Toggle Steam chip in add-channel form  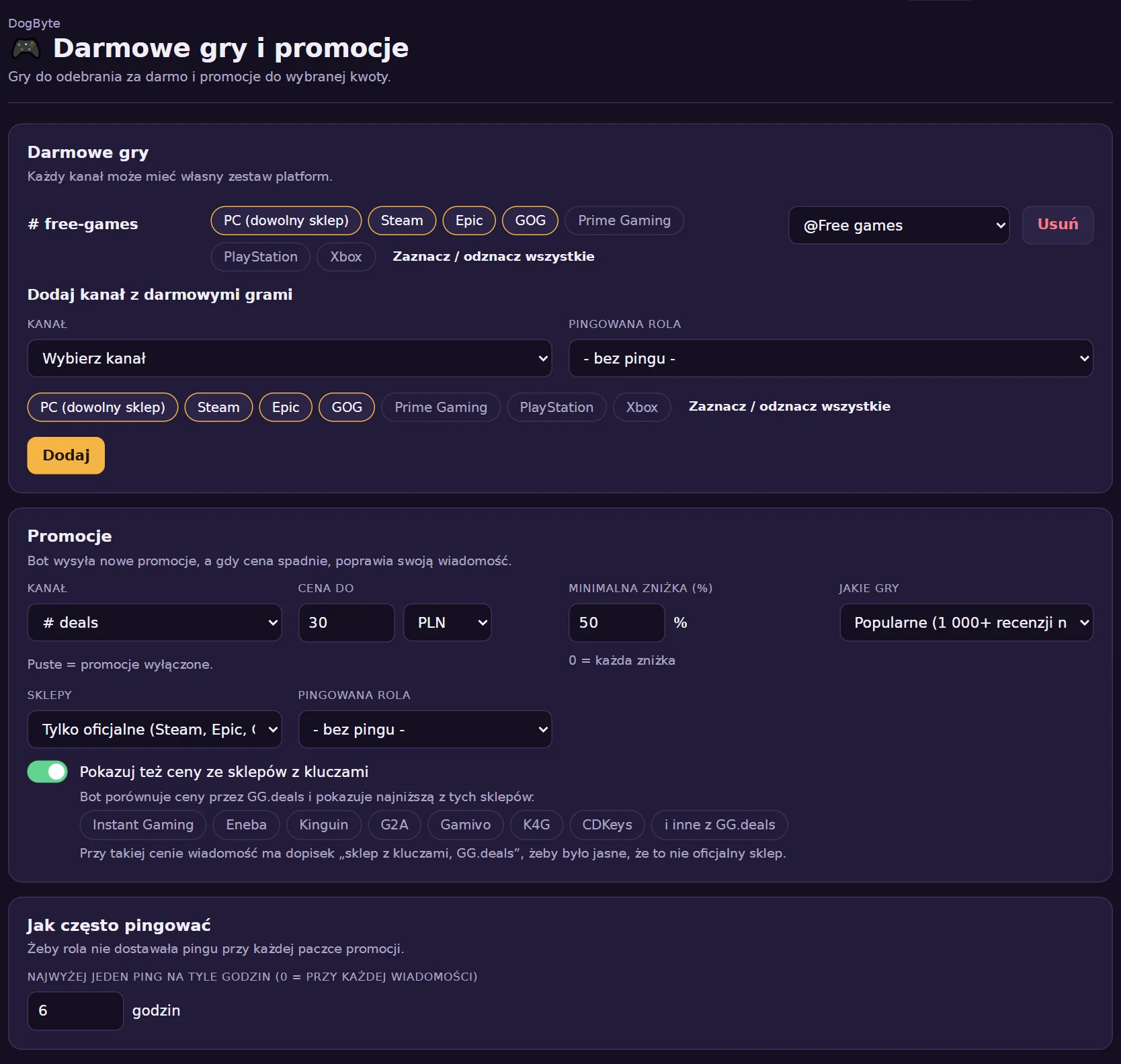tap(218, 407)
